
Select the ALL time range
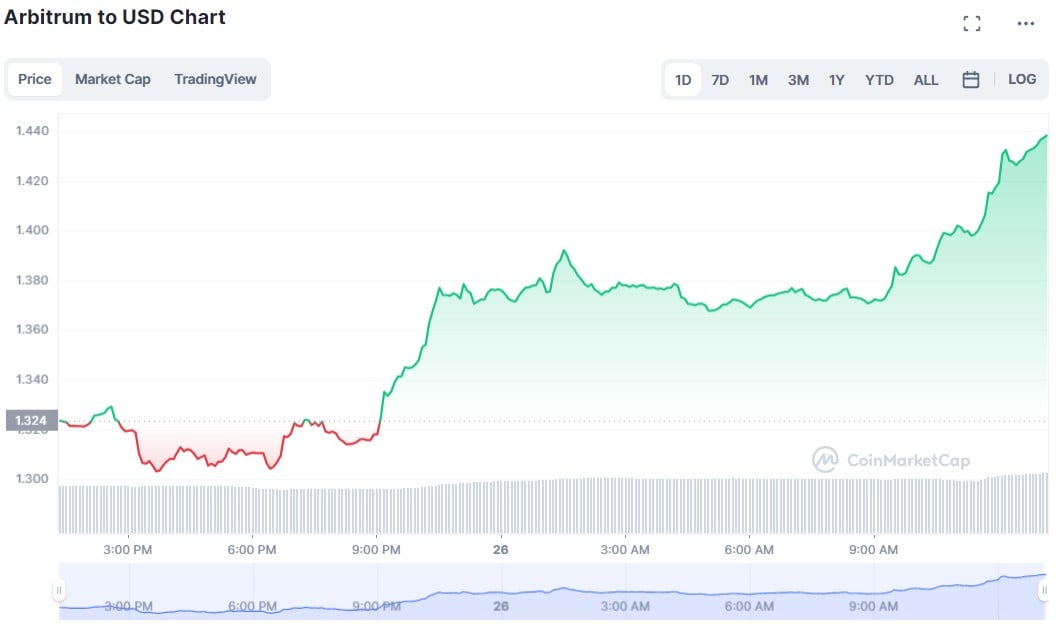925,79
